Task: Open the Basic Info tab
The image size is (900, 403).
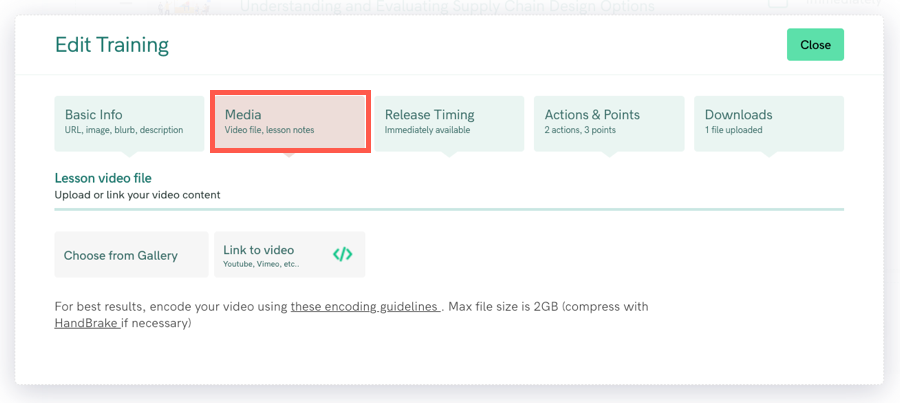Action: tap(129, 123)
